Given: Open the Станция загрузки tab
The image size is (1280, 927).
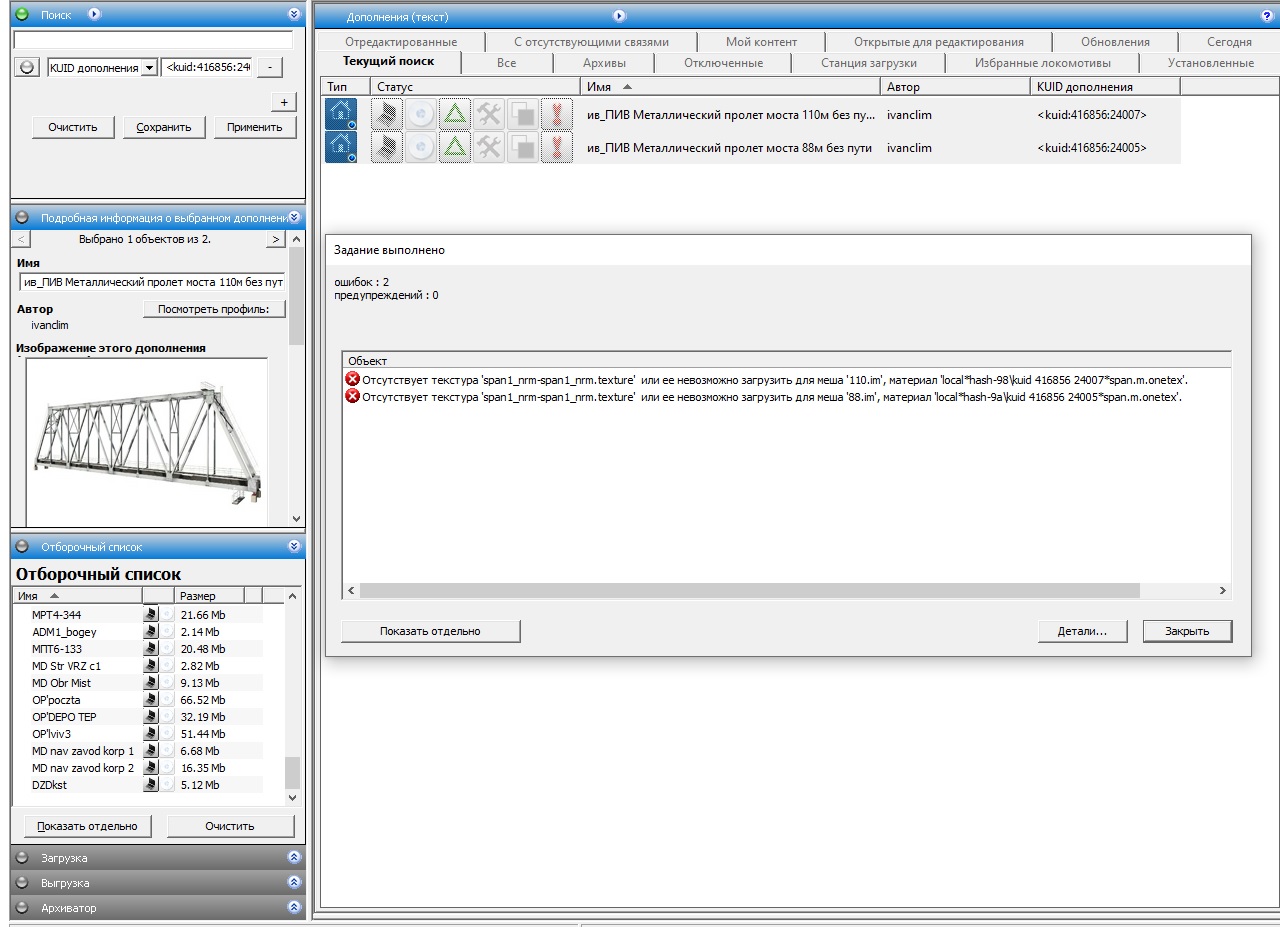Looking at the screenshot, I should point(868,63).
